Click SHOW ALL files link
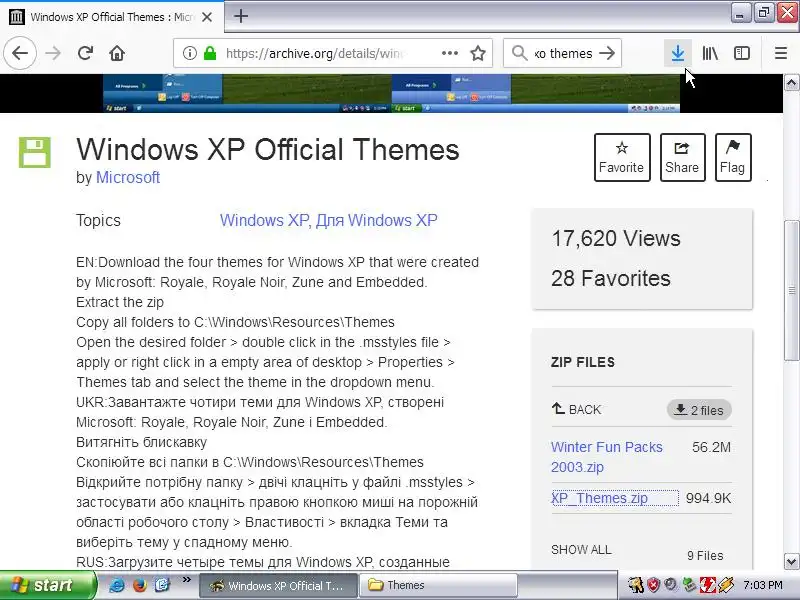Image resolution: width=800 pixels, height=600 pixels. tap(581, 549)
